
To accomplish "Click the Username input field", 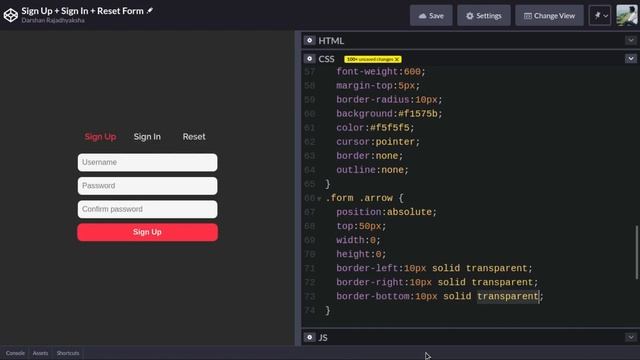I will [147, 162].
